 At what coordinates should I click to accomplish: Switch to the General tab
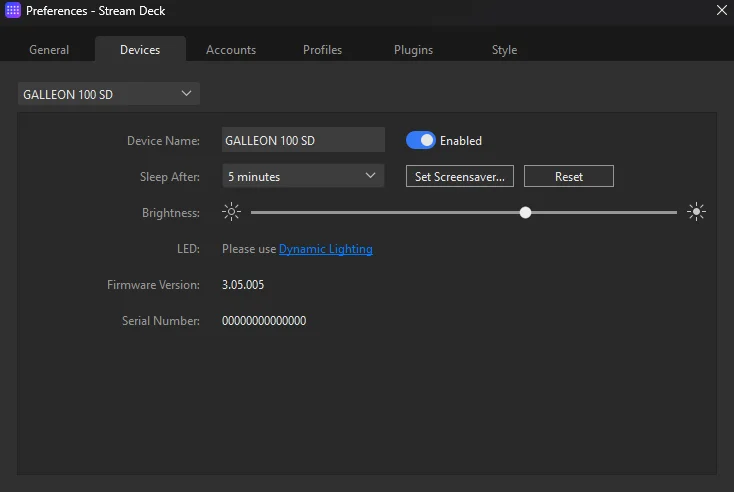49,50
